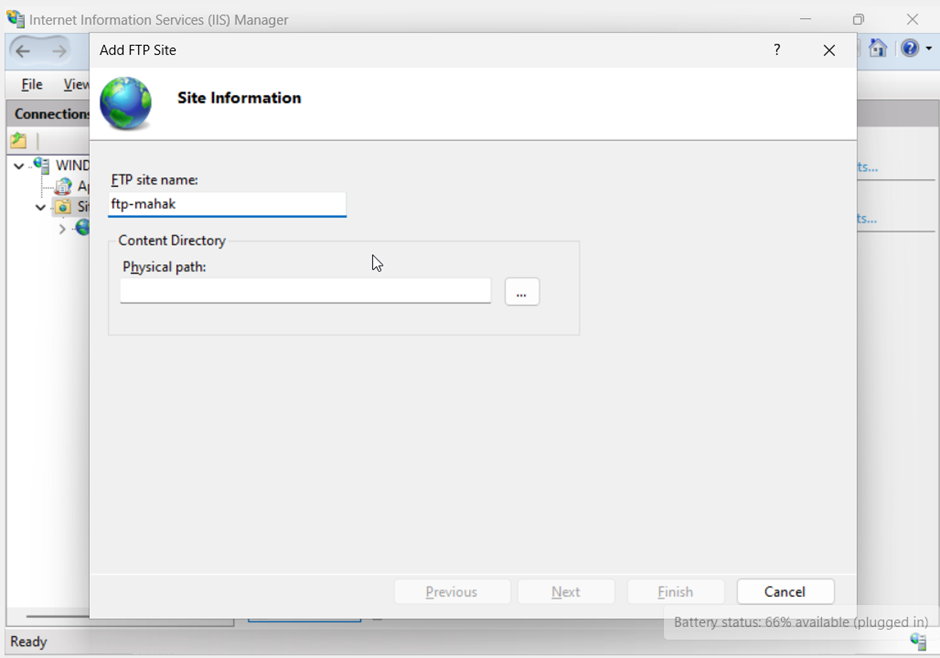Select the server icon in Connections tree
The width and height of the screenshot is (940, 658).
pos(41,165)
